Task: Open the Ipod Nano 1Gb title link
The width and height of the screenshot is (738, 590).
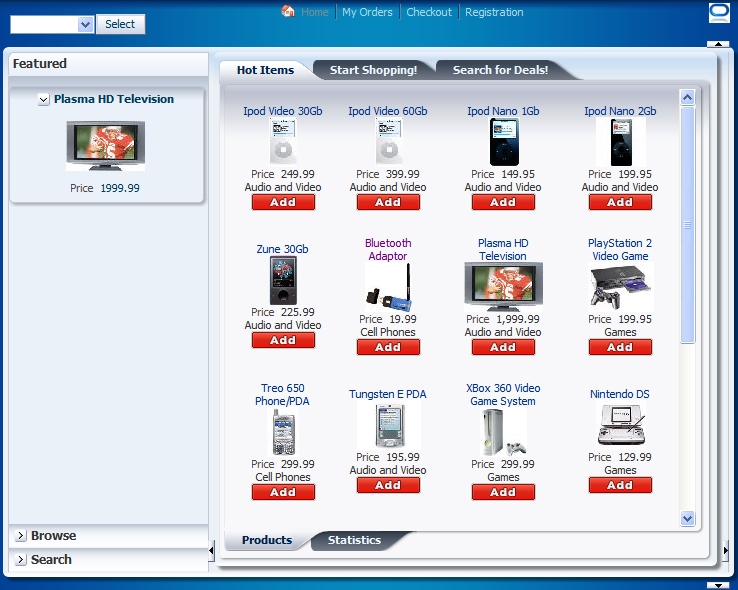Action: (x=503, y=112)
